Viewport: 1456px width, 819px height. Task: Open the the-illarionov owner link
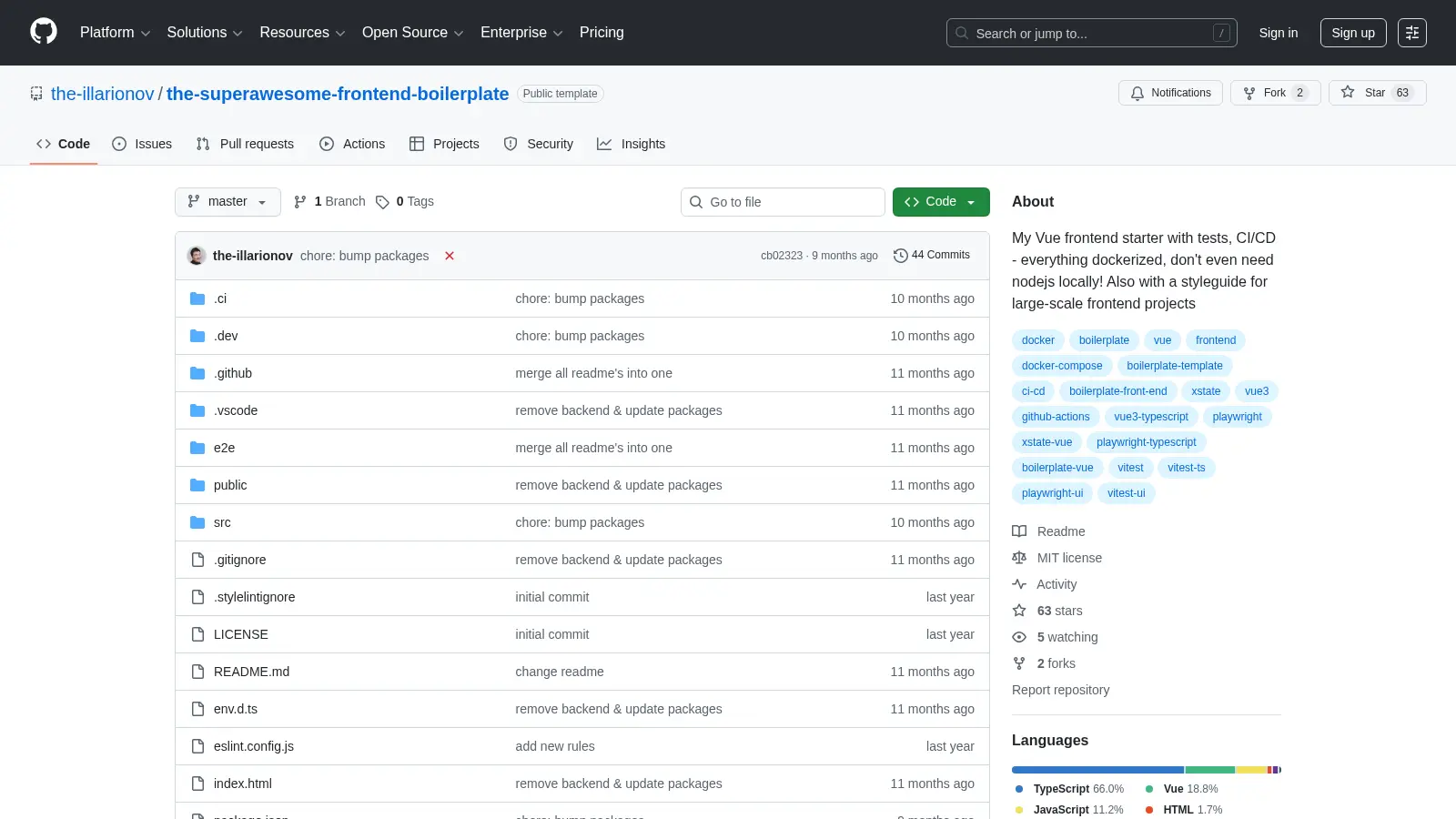pos(103,94)
